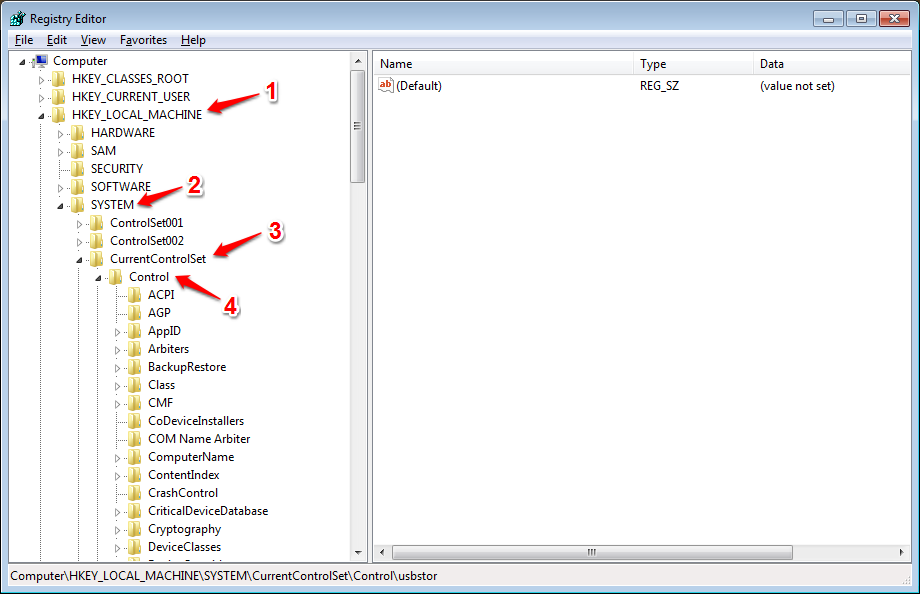This screenshot has width=920, height=594.
Task: Click the Registry Editor title bar icon
Action: pyautogui.click(x=18, y=19)
